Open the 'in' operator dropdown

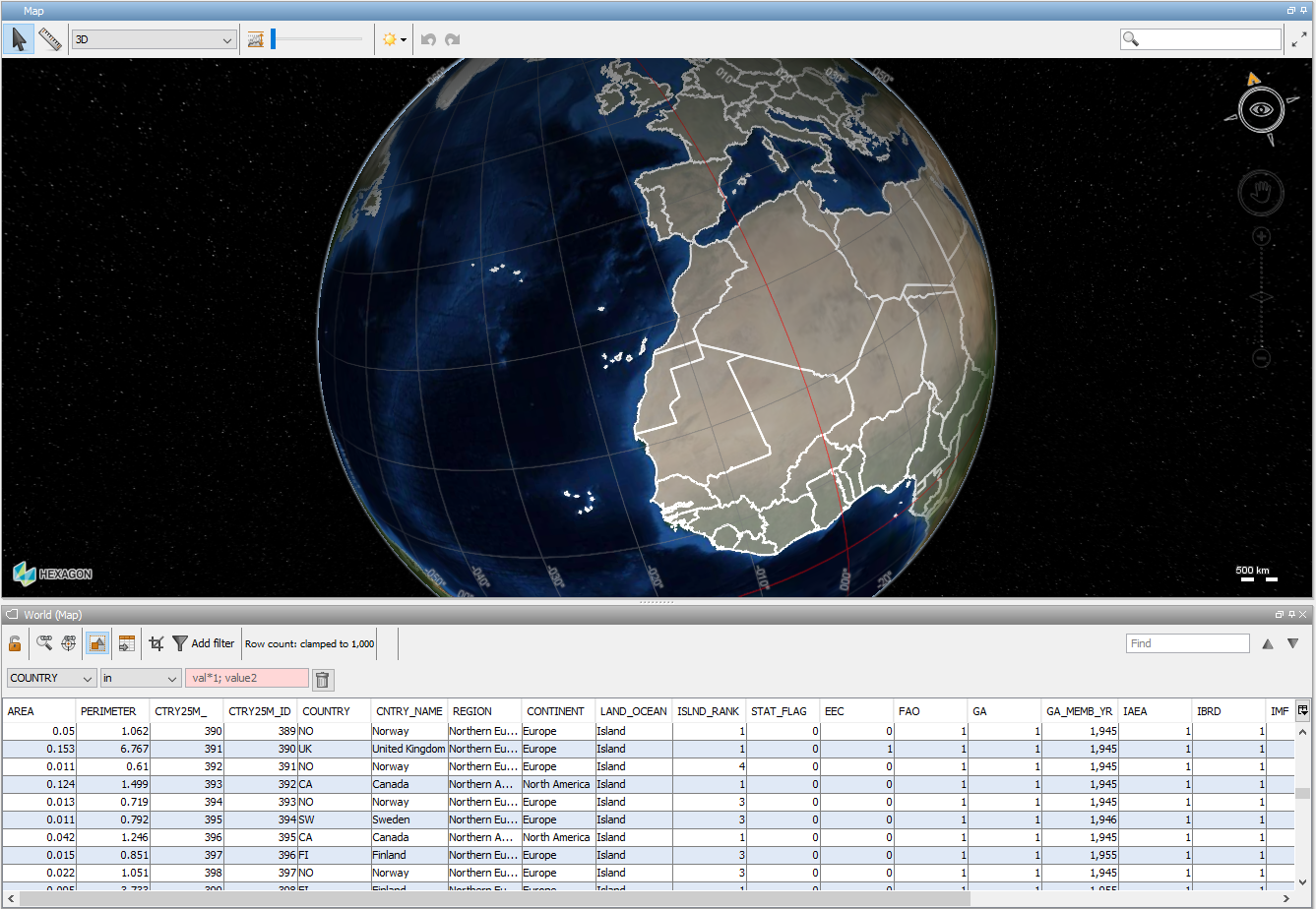pyautogui.click(x=141, y=679)
